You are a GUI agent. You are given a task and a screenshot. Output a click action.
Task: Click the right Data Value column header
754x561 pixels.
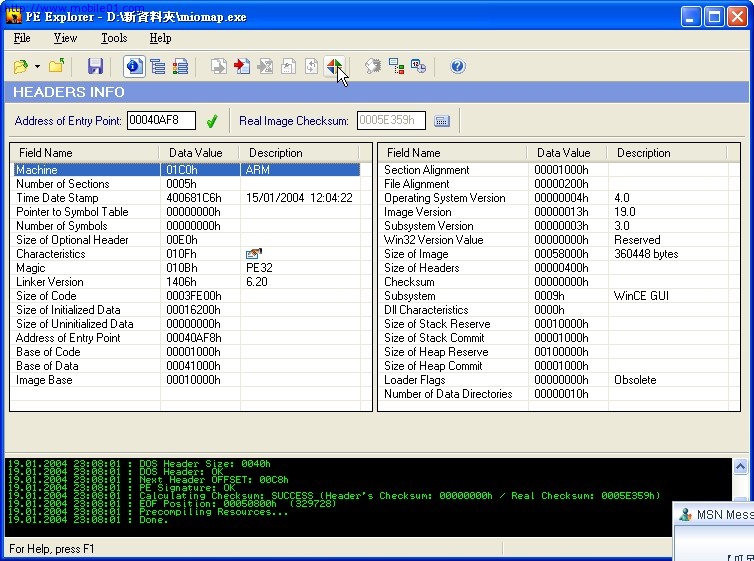click(567, 153)
